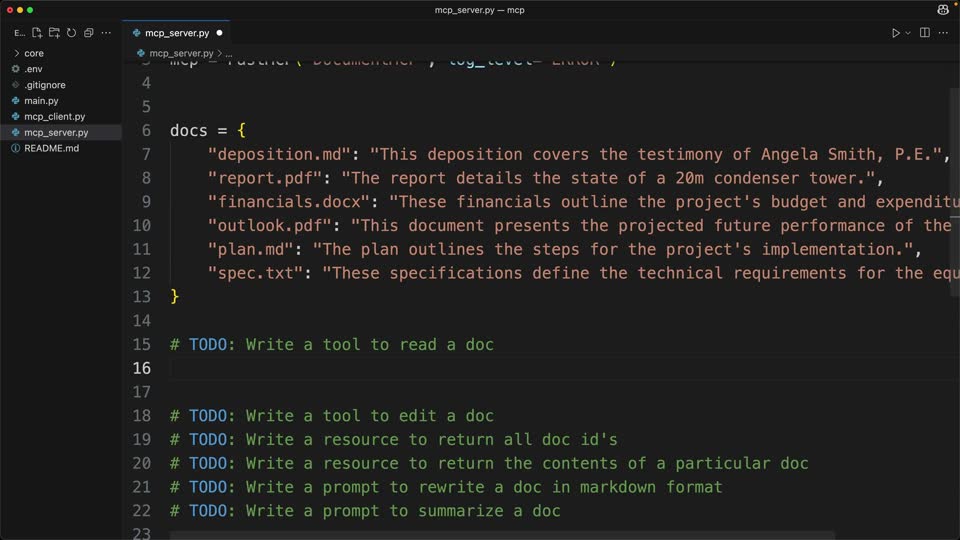Click the window title mcp_server.py — mcp

(x=479, y=10)
